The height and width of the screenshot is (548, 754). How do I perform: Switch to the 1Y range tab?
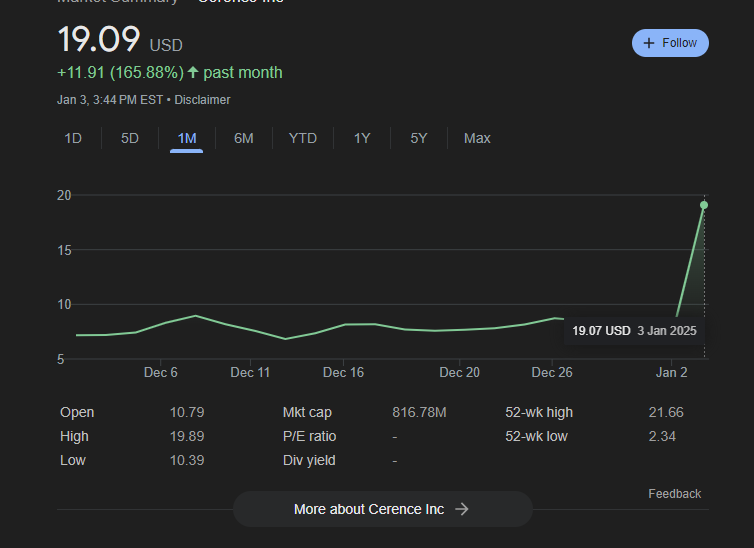(362, 138)
